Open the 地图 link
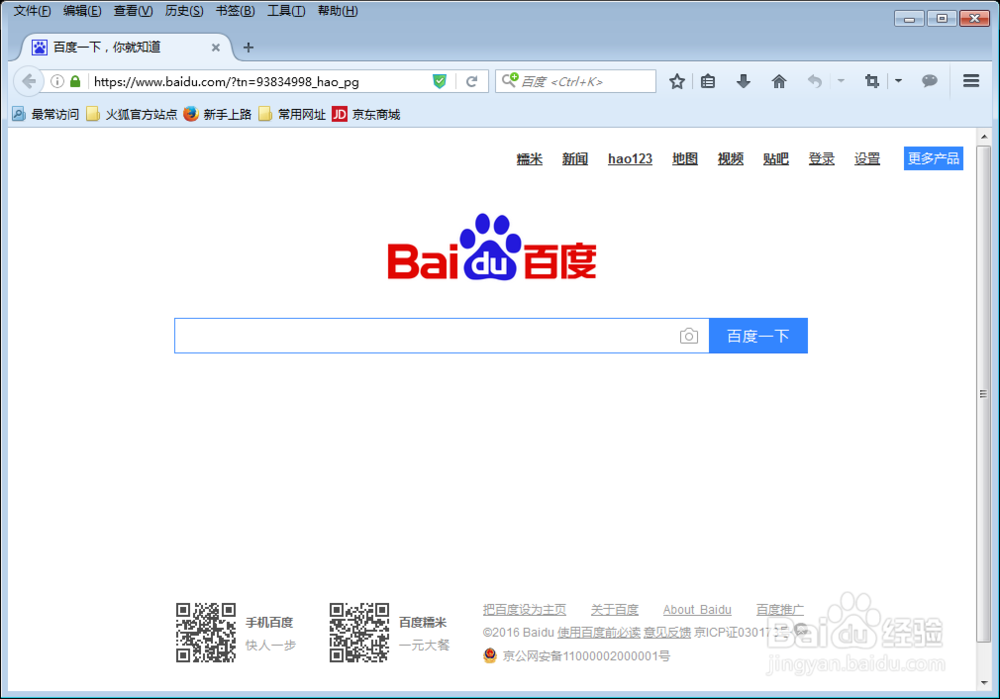 coord(685,159)
